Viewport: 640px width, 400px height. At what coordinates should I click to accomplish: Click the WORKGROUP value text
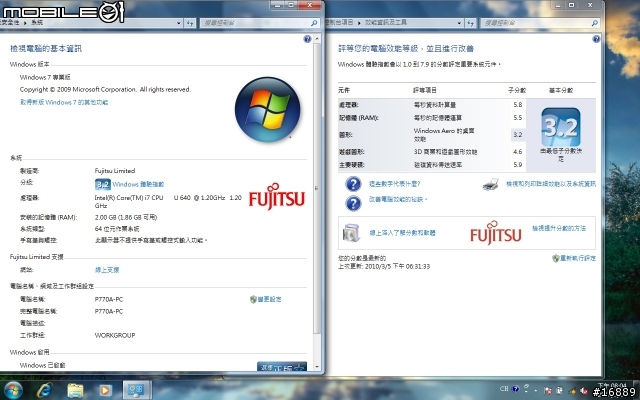[x=115, y=336]
